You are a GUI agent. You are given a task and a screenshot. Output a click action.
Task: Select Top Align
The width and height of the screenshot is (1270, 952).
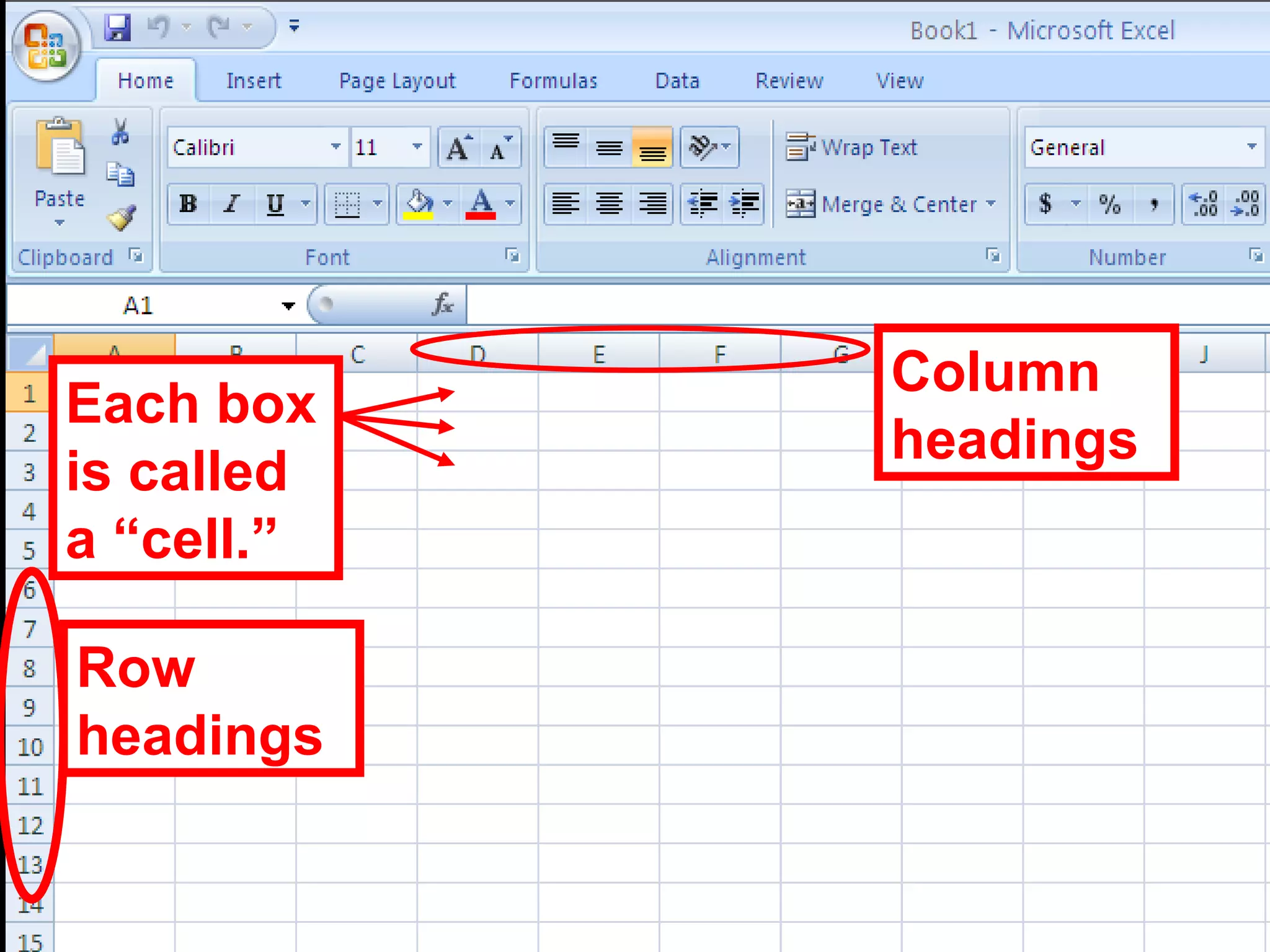[x=566, y=148]
